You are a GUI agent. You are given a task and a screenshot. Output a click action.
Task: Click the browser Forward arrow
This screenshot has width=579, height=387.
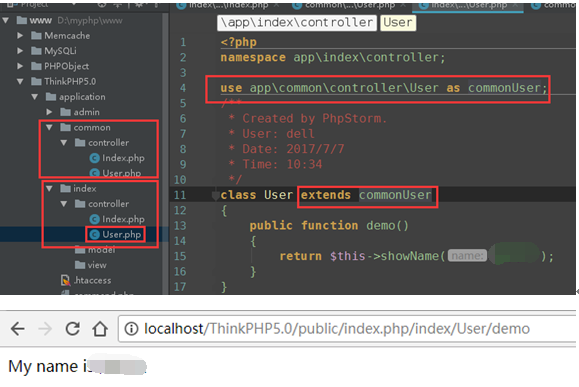pyautogui.click(x=45, y=329)
